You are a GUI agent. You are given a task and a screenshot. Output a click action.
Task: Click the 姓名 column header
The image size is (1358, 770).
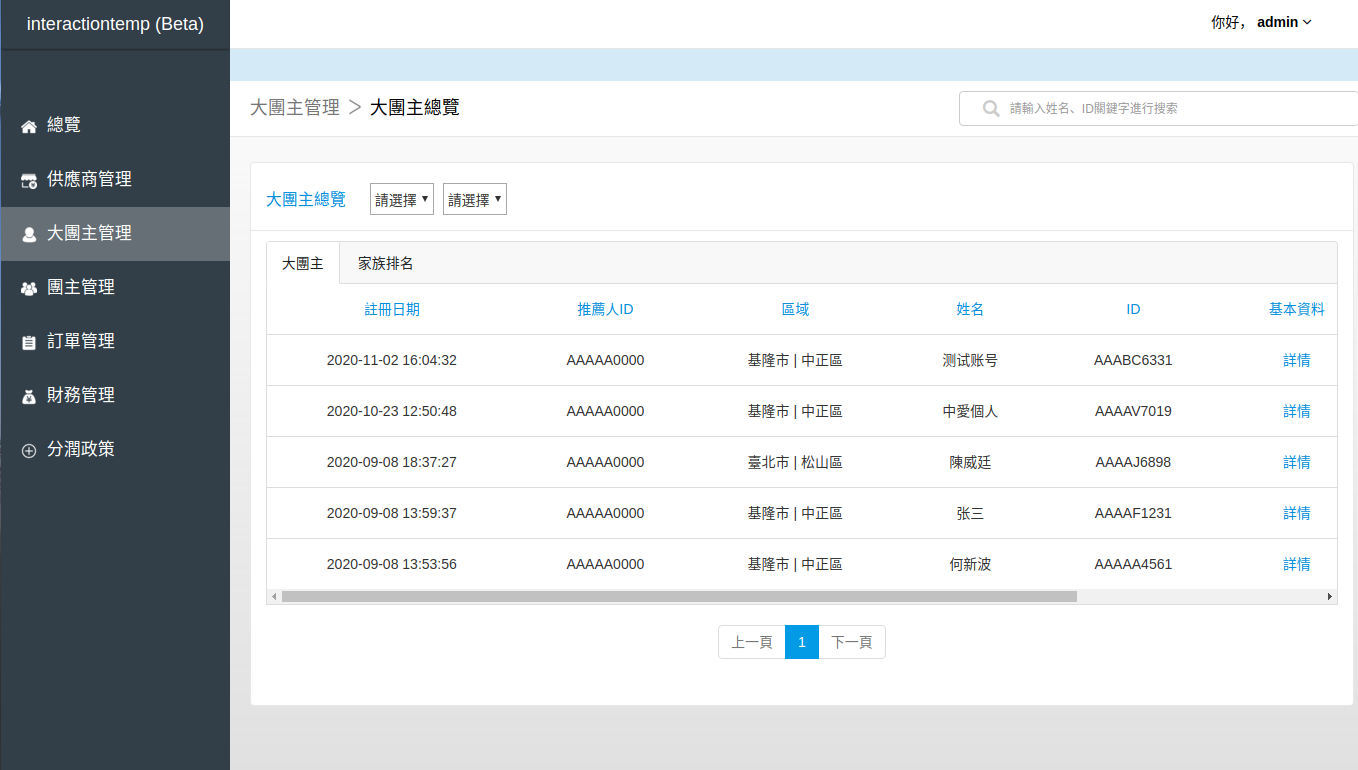point(970,309)
